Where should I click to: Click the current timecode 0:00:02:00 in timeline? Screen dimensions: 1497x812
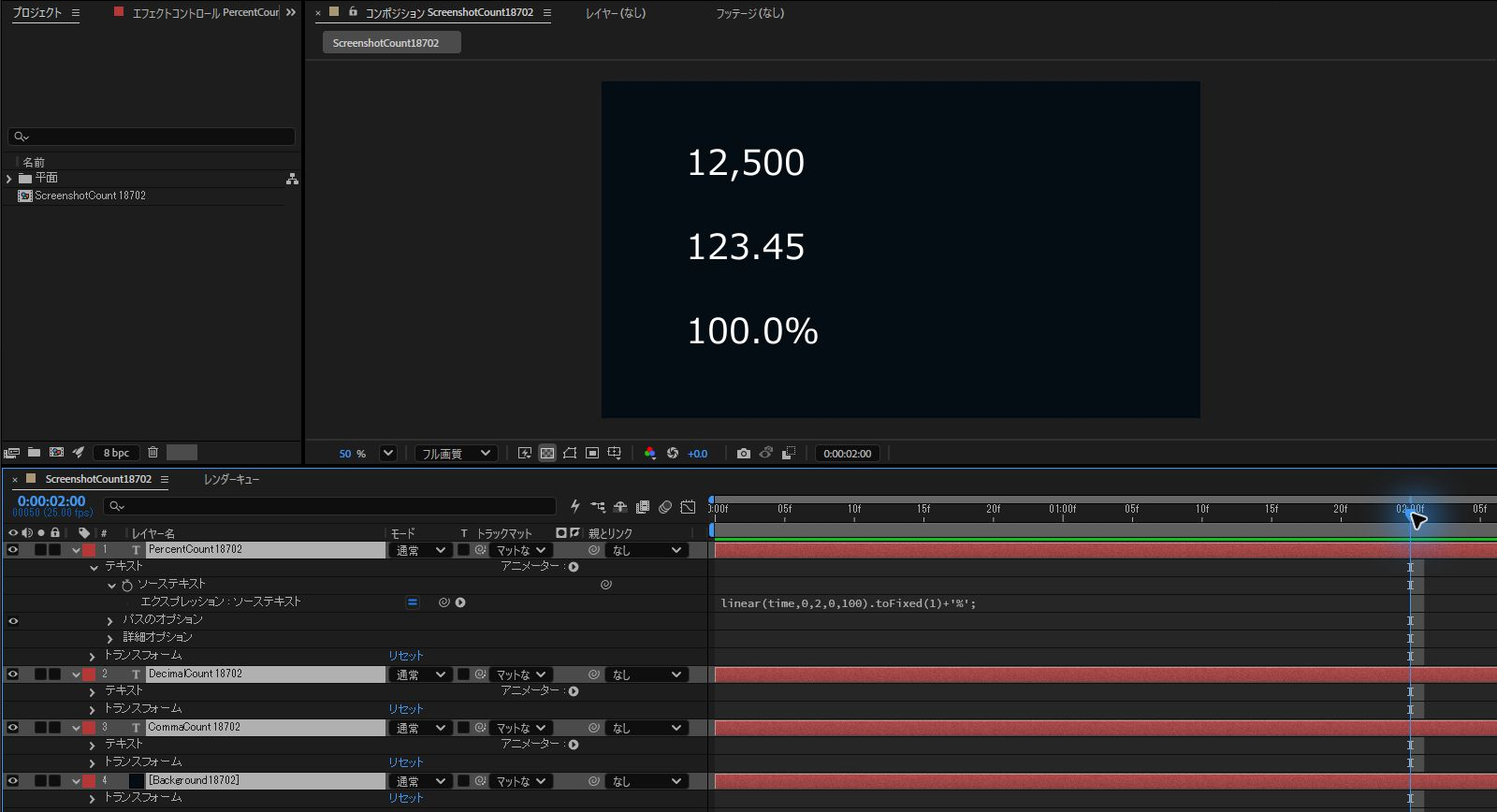[x=51, y=501]
